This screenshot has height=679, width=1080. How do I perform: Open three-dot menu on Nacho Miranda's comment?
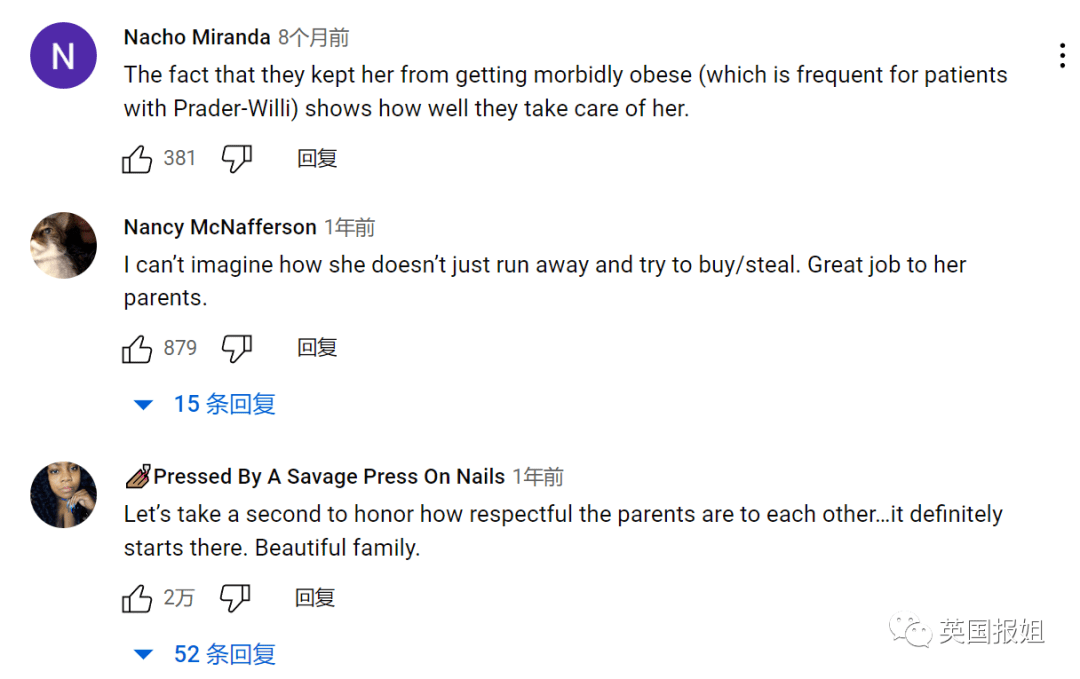click(x=1061, y=56)
